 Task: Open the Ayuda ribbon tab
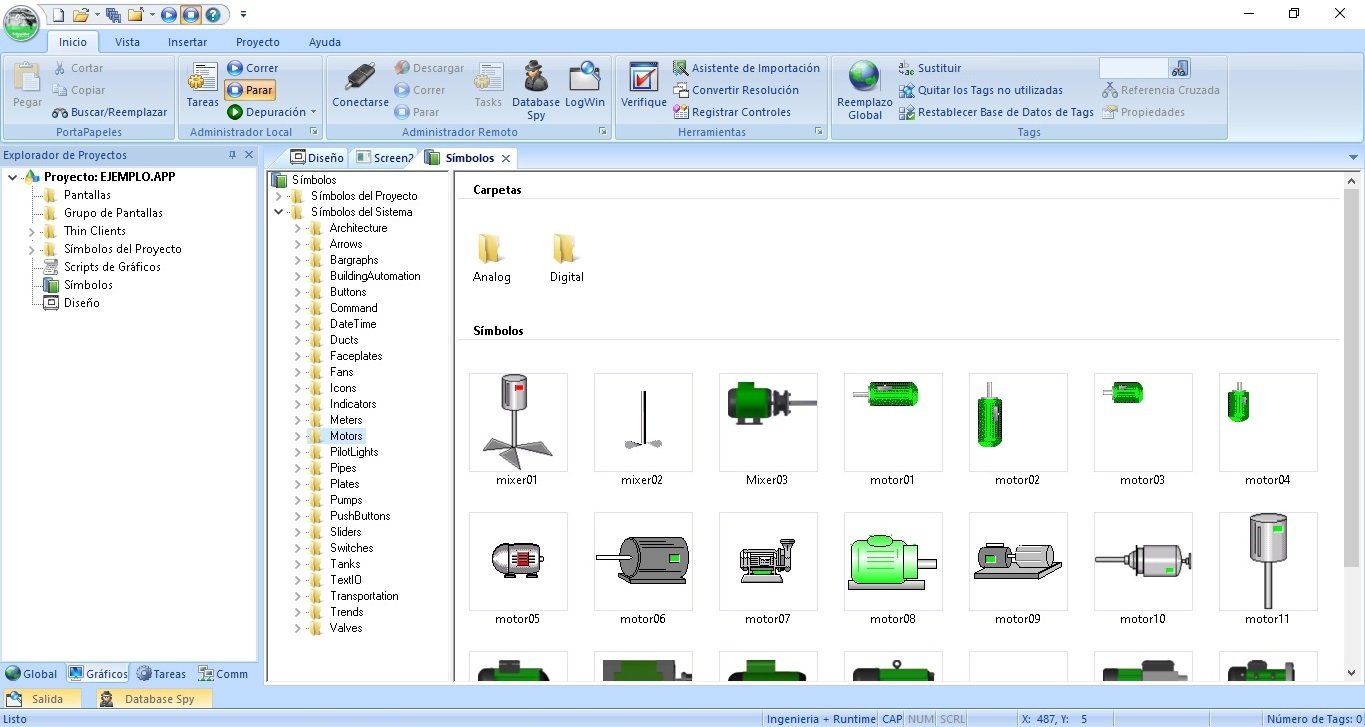325,42
